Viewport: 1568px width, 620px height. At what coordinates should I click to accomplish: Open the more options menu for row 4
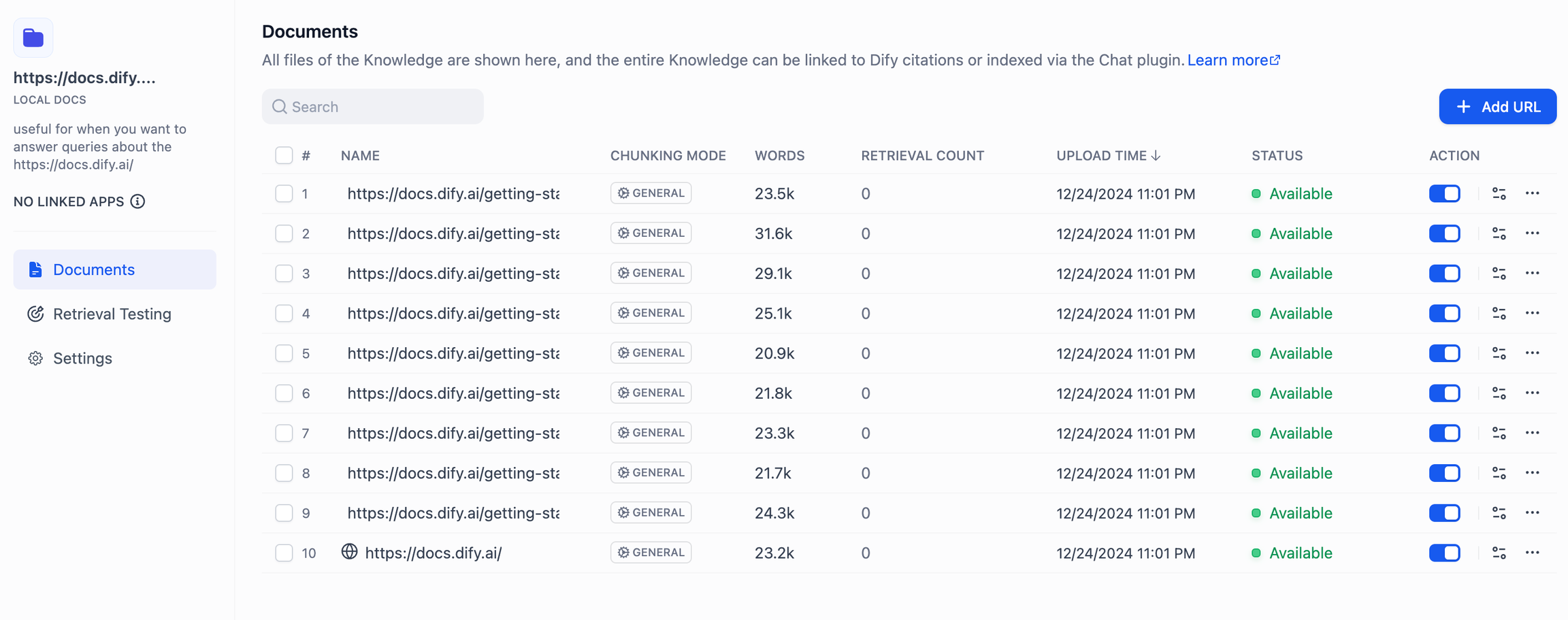click(x=1532, y=313)
